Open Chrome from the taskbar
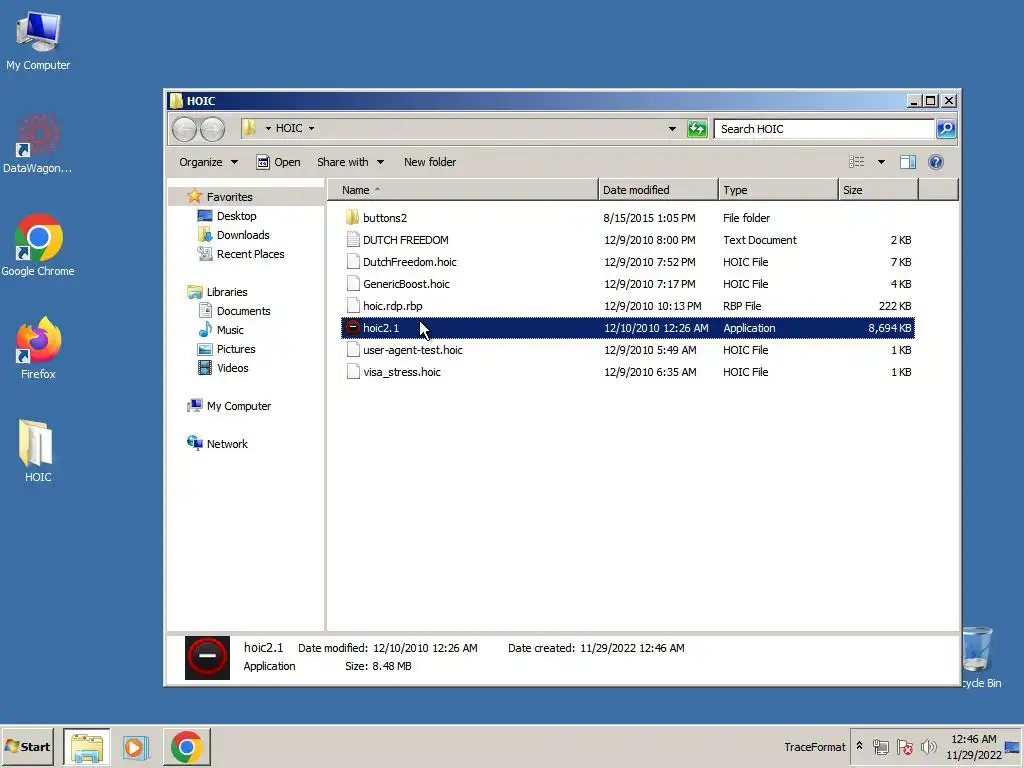 tap(187, 747)
